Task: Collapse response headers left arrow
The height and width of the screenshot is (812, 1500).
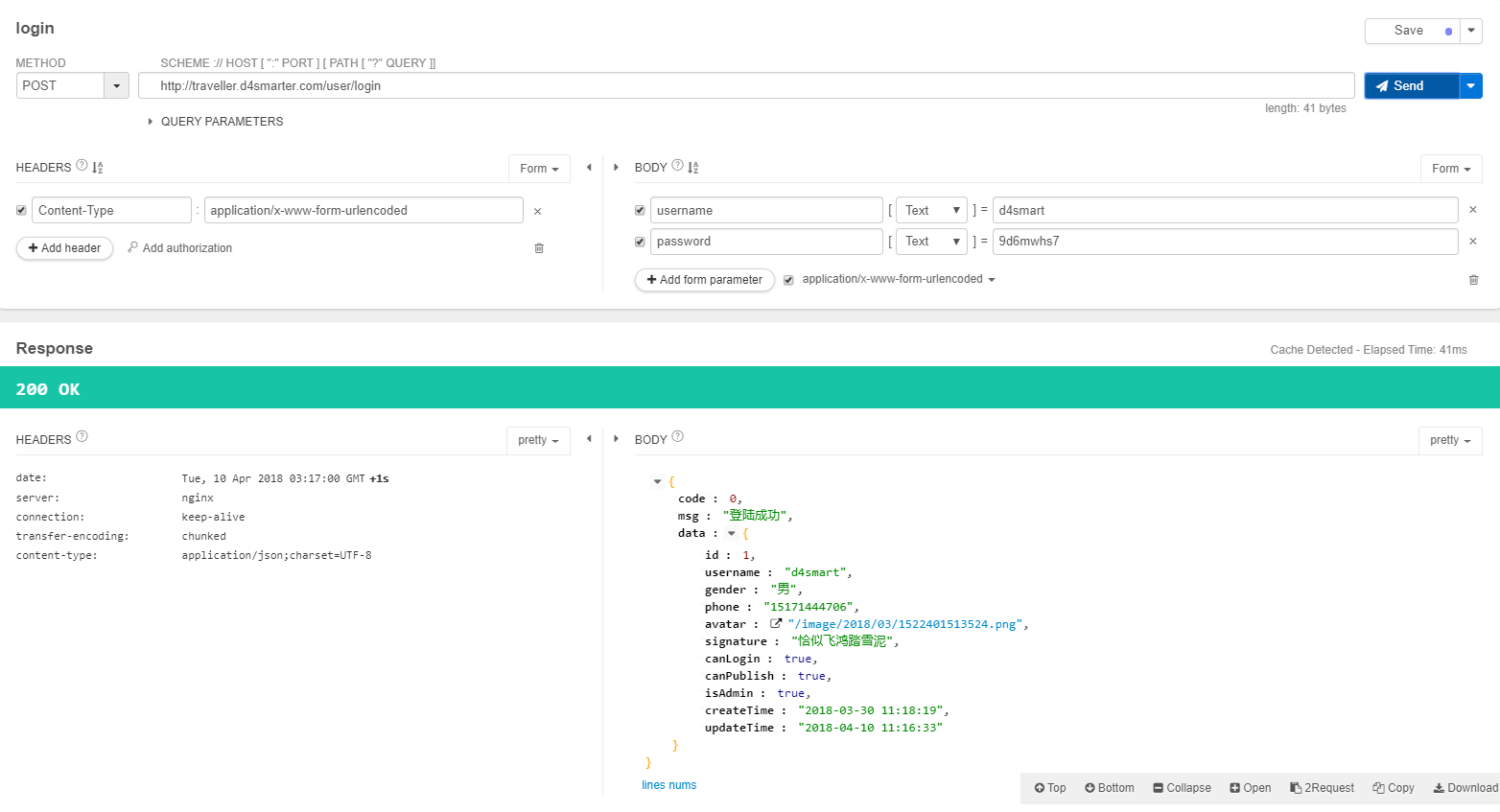Action: click(589, 438)
